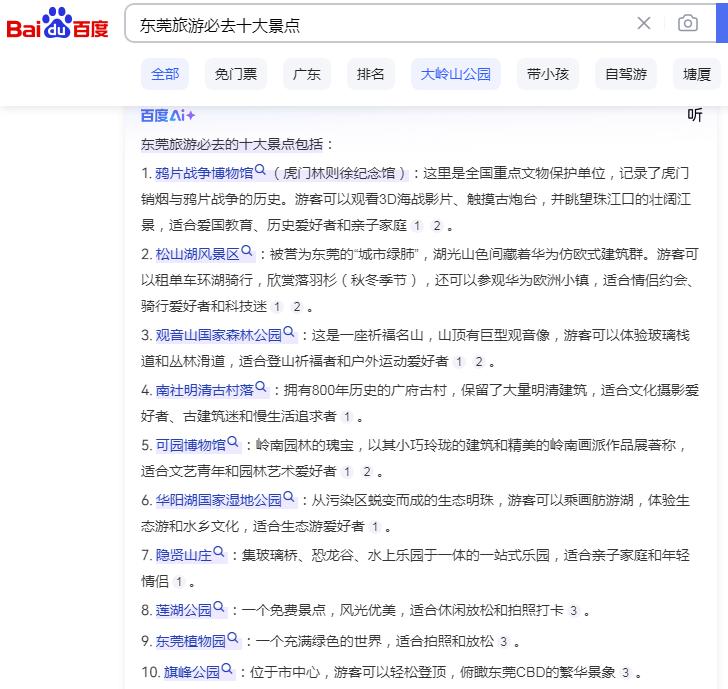Open the 华阳湖国家湿地公园 link
This screenshot has height=689, width=728.
click(218, 499)
